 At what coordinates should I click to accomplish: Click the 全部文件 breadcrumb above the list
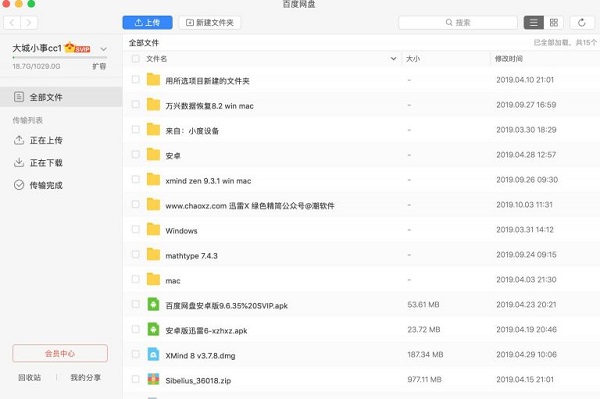[144, 42]
